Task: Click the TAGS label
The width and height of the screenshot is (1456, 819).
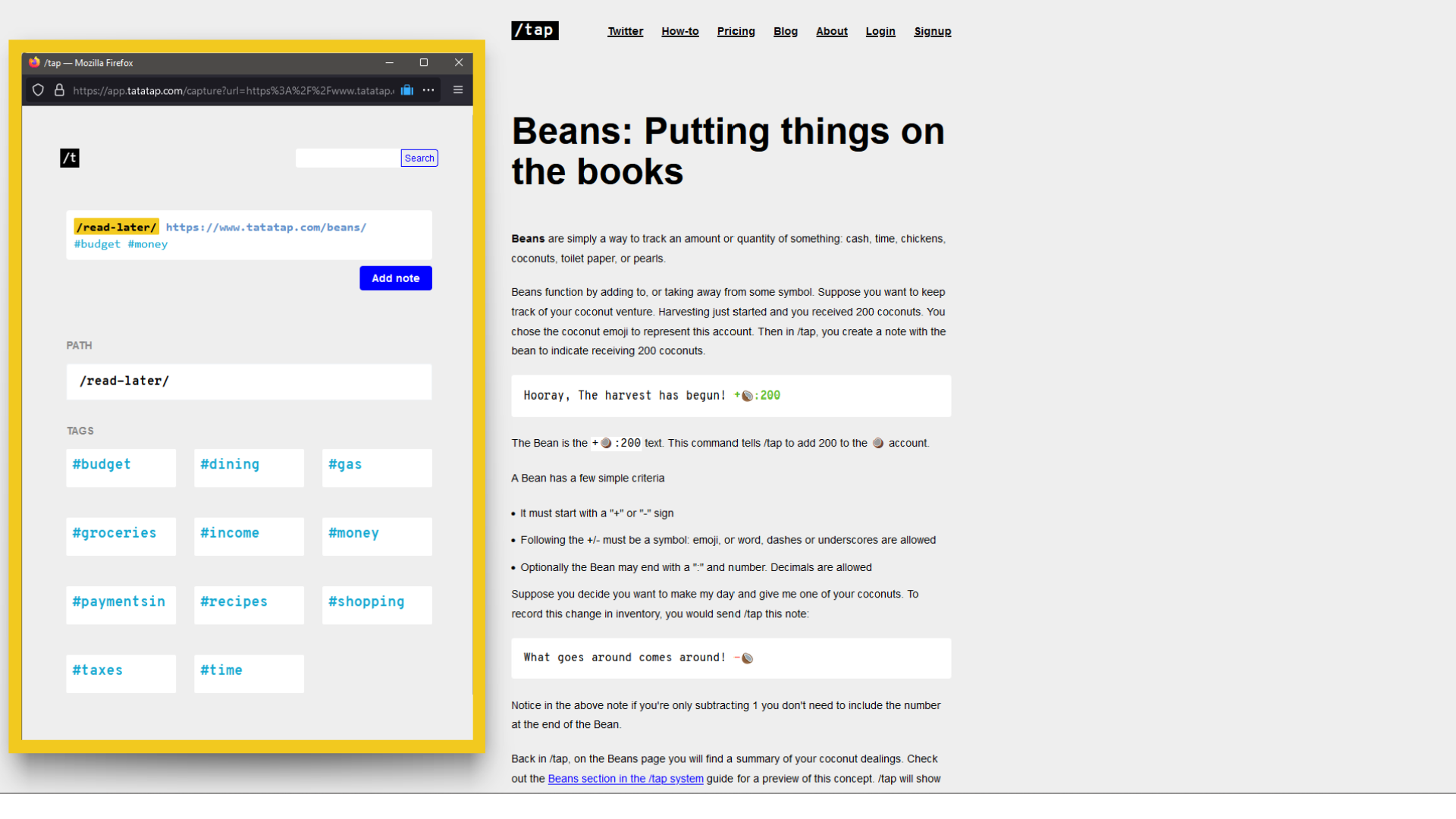Action: point(80,431)
